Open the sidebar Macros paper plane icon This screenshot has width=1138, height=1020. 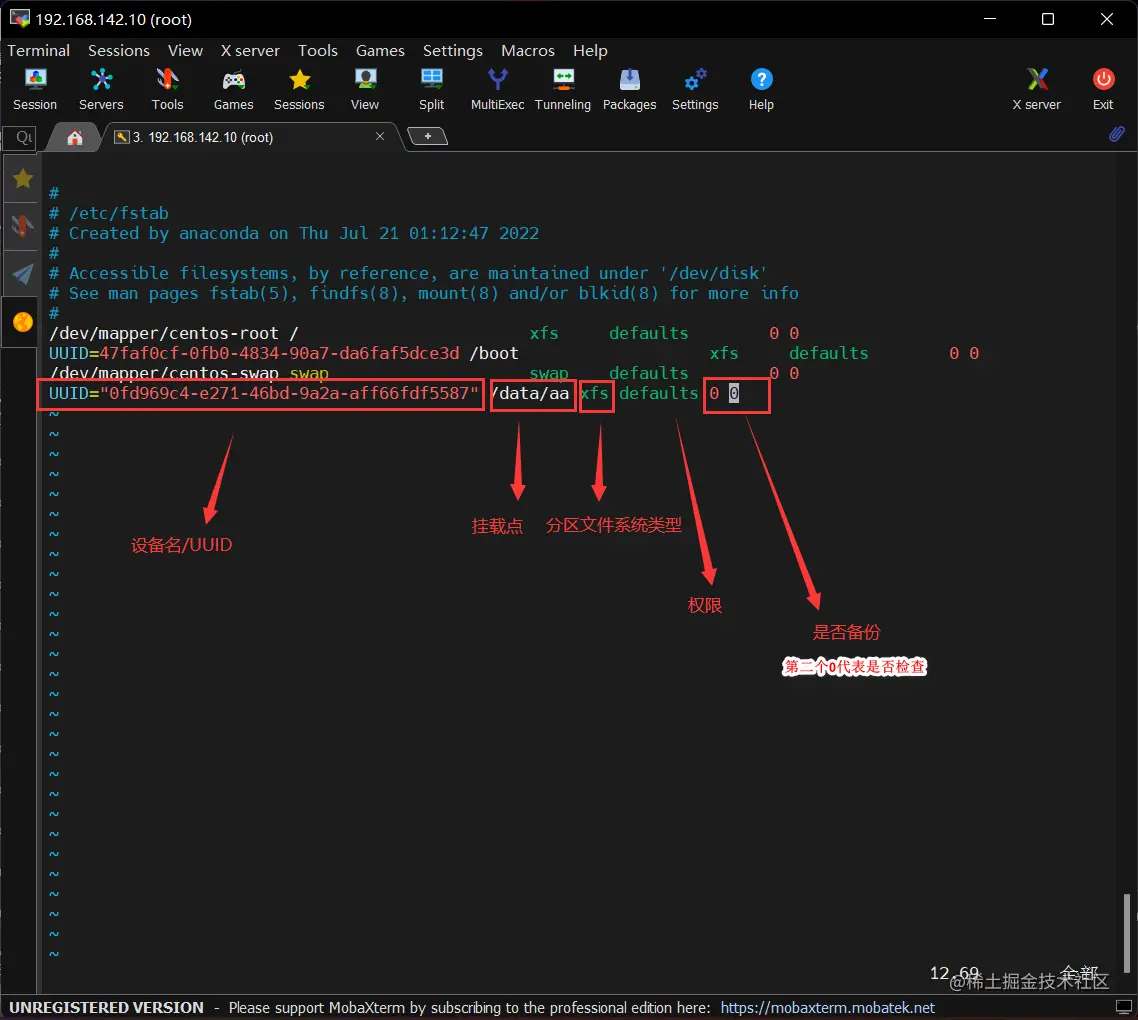[22, 274]
